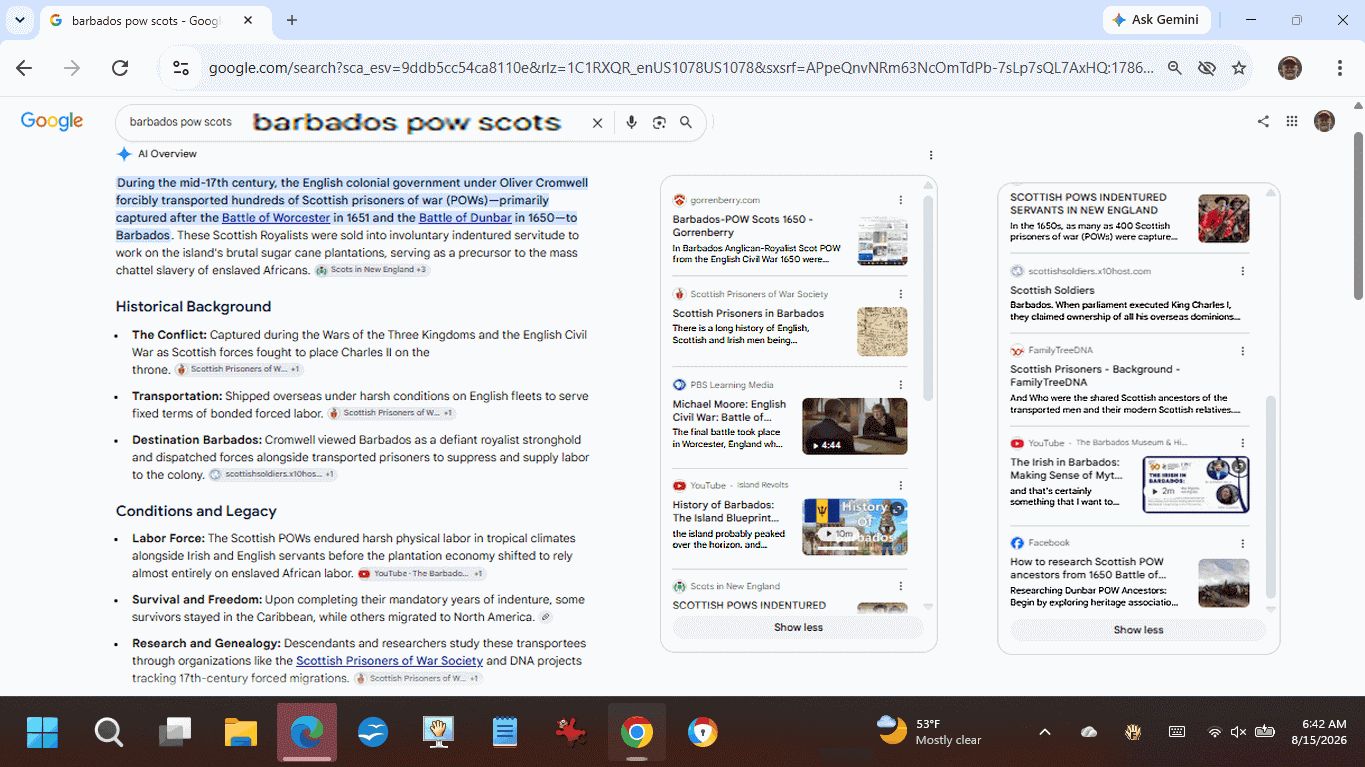Open the Wi-Fi network icon in system tray

coord(1215,732)
